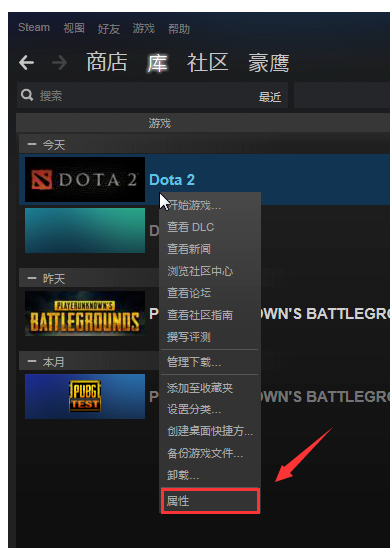Open the 豪鹰 profile tab

(269, 63)
